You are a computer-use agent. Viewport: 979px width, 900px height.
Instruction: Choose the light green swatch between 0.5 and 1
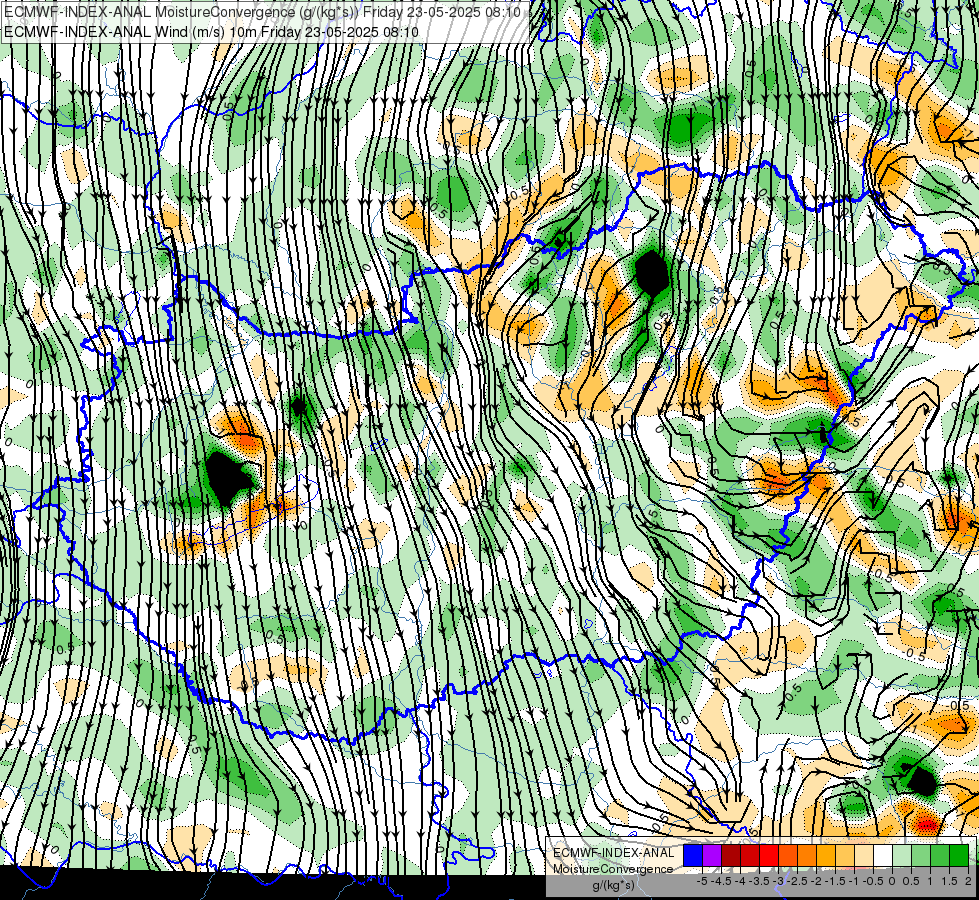[921, 855]
